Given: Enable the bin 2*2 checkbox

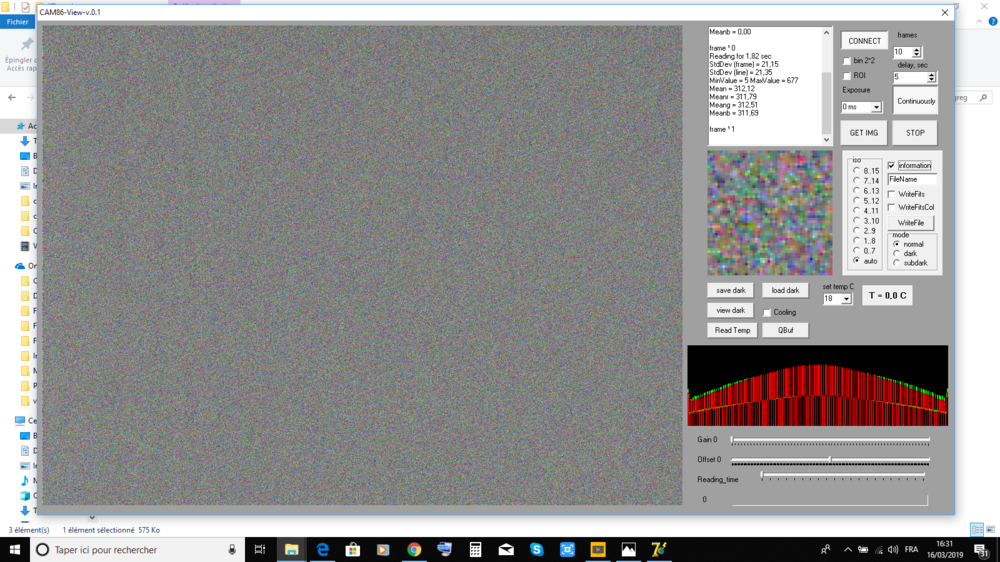Looking at the screenshot, I should click(x=847, y=61).
